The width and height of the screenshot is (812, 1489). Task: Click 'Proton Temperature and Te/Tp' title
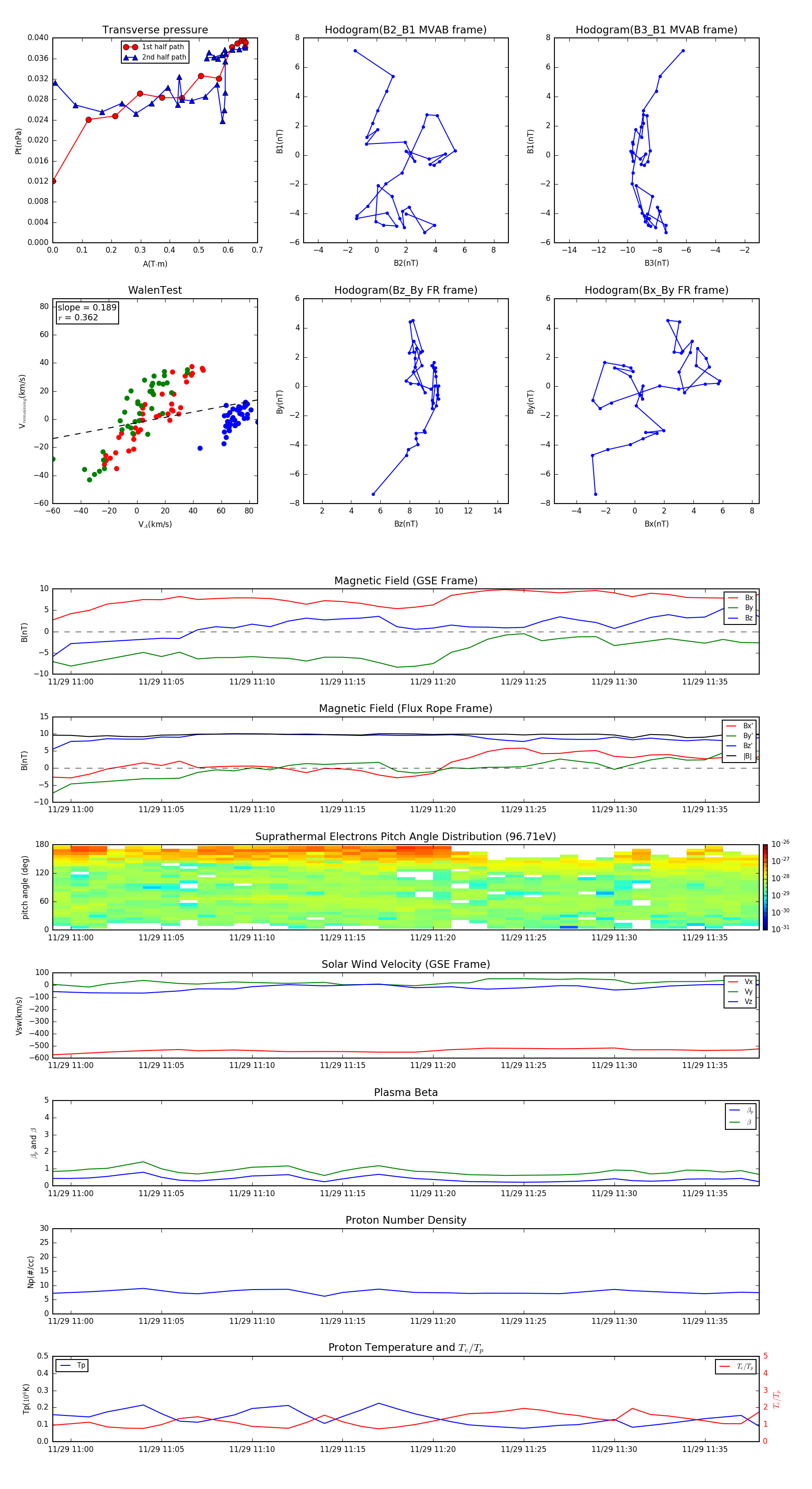(406, 1348)
